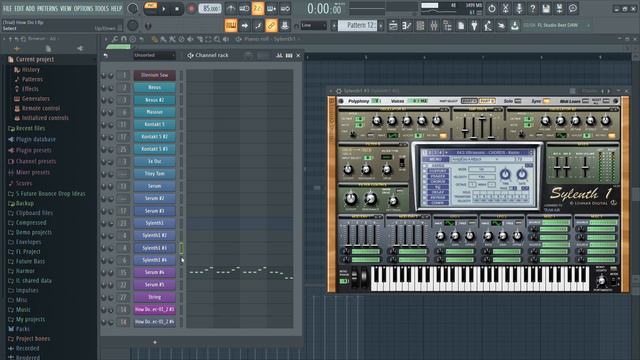Open the Pattern 12 selector

click(359, 26)
